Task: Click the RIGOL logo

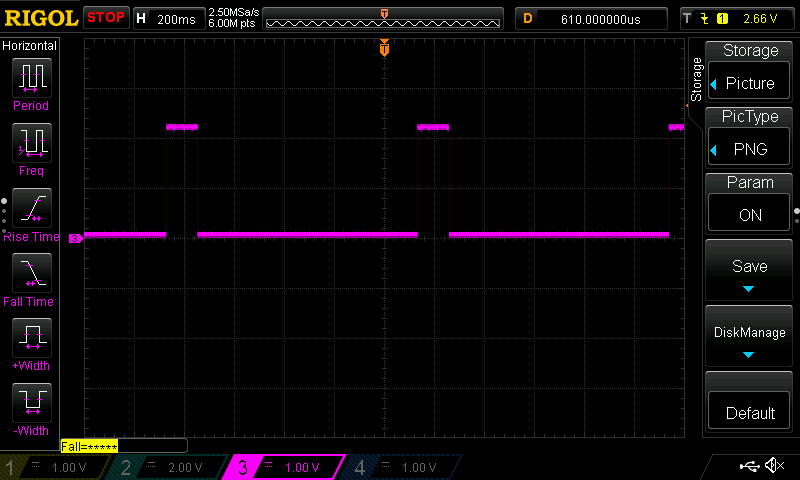Action: [41, 18]
